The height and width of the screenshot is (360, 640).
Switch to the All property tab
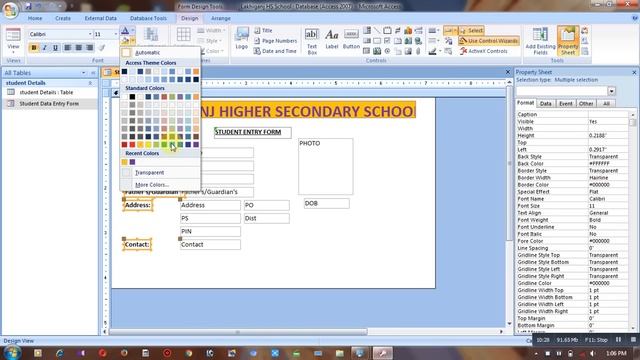pyautogui.click(x=606, y=104)
